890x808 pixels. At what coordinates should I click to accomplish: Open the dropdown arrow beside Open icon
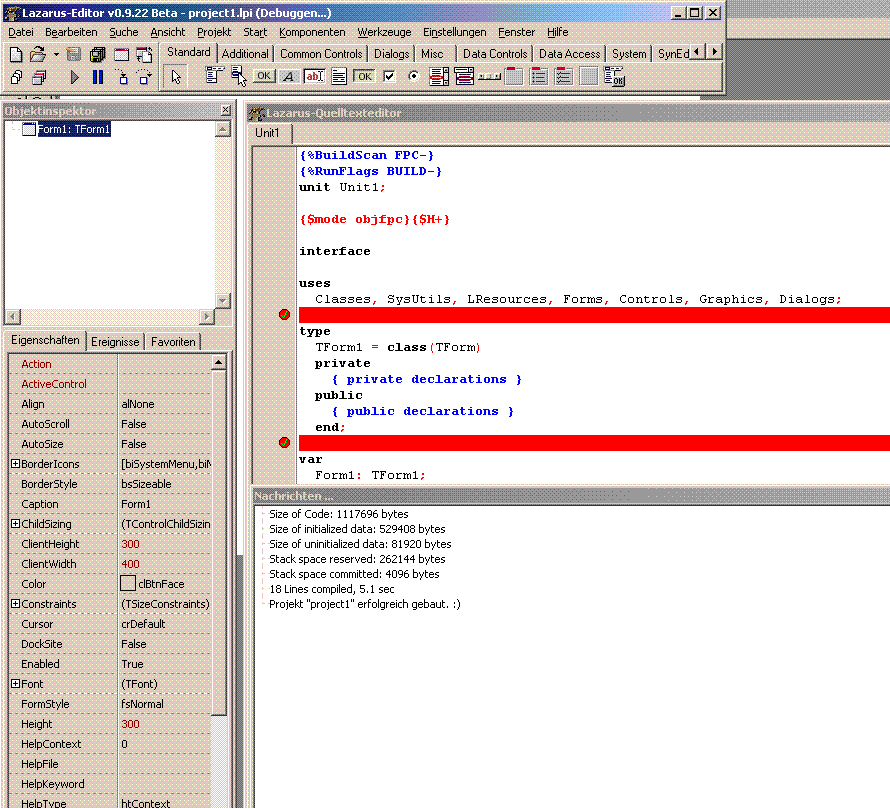(x=56, y=54)
